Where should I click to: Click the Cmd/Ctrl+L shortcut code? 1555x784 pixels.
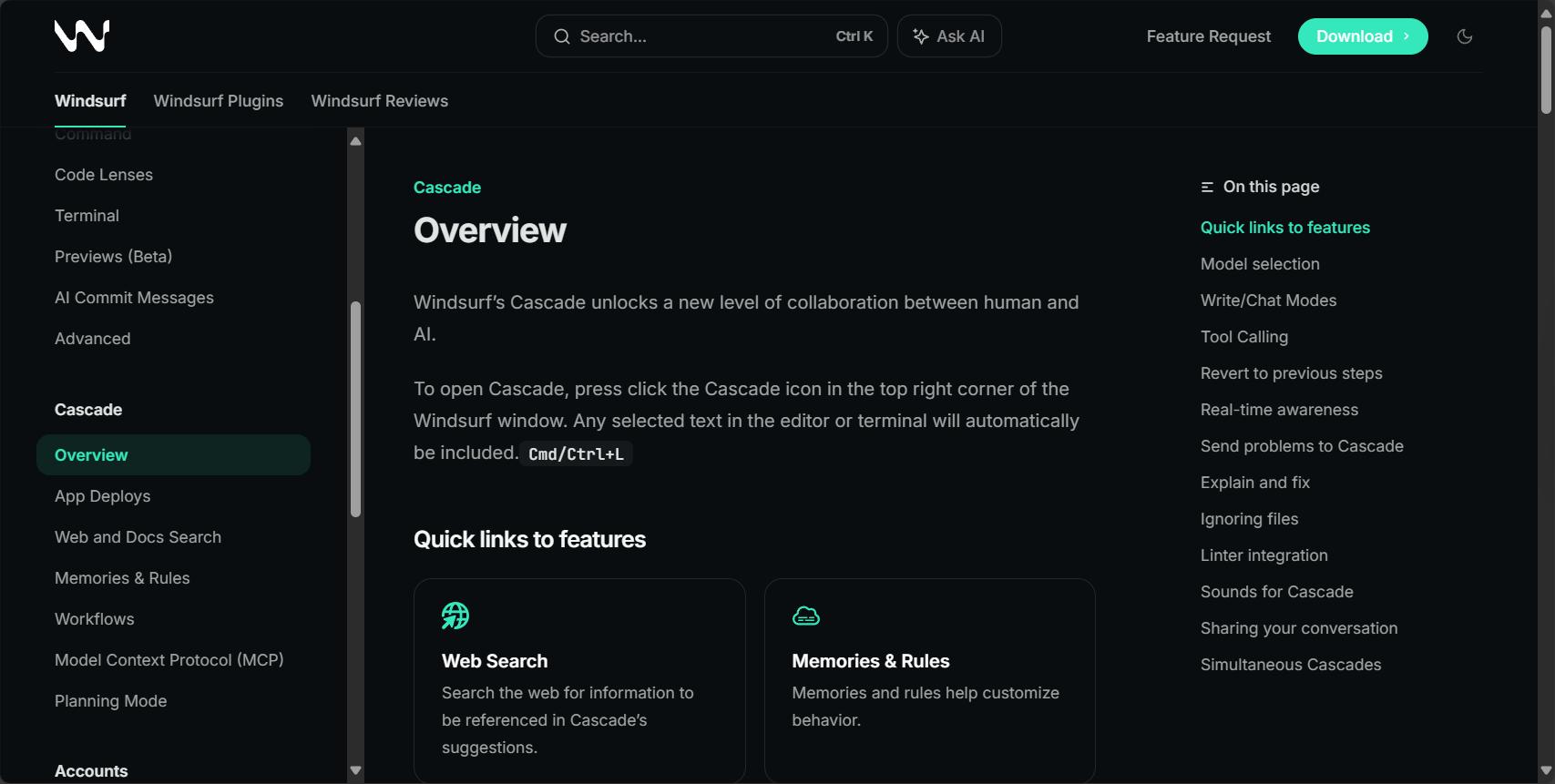click(576, 453)
